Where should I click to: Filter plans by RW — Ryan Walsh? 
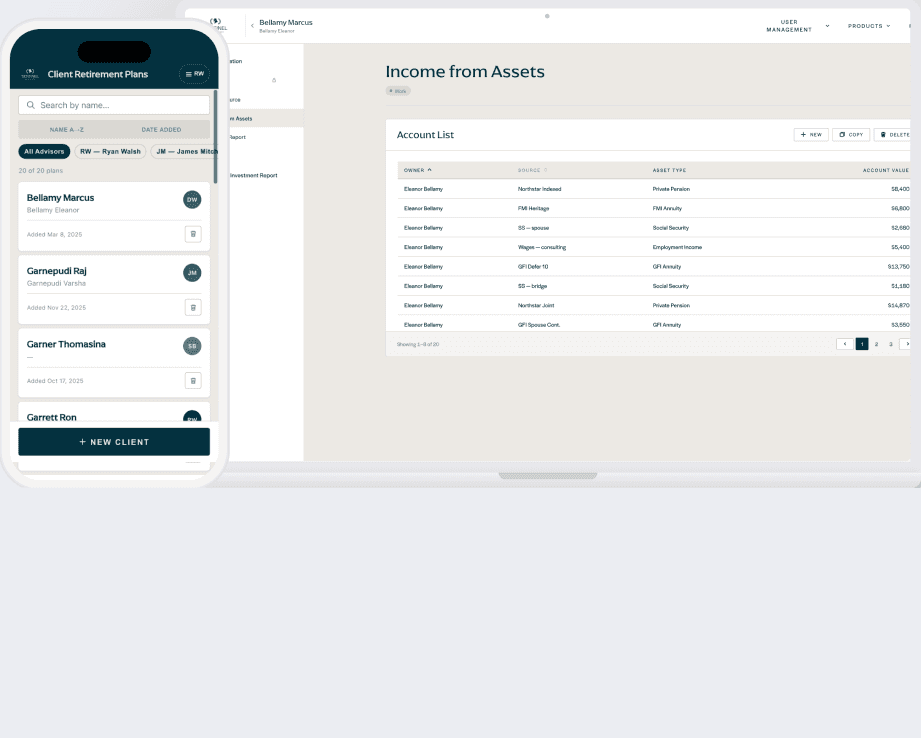point(110,152)
